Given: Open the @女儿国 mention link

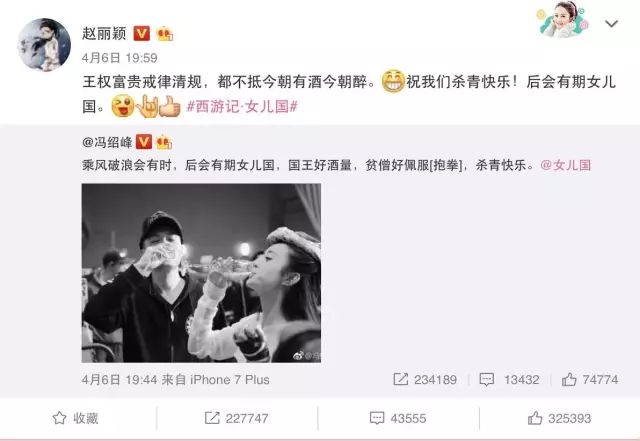Looking at the screenshot, I should point(566,165).
